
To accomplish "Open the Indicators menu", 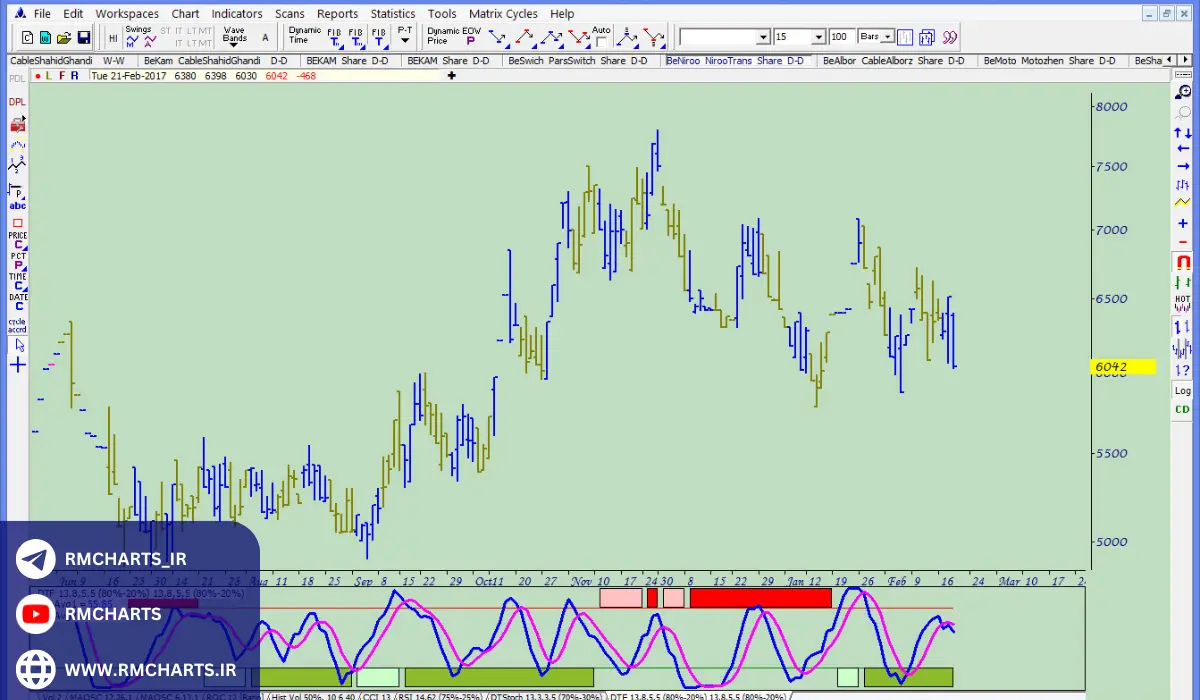I will coord(236,14).
